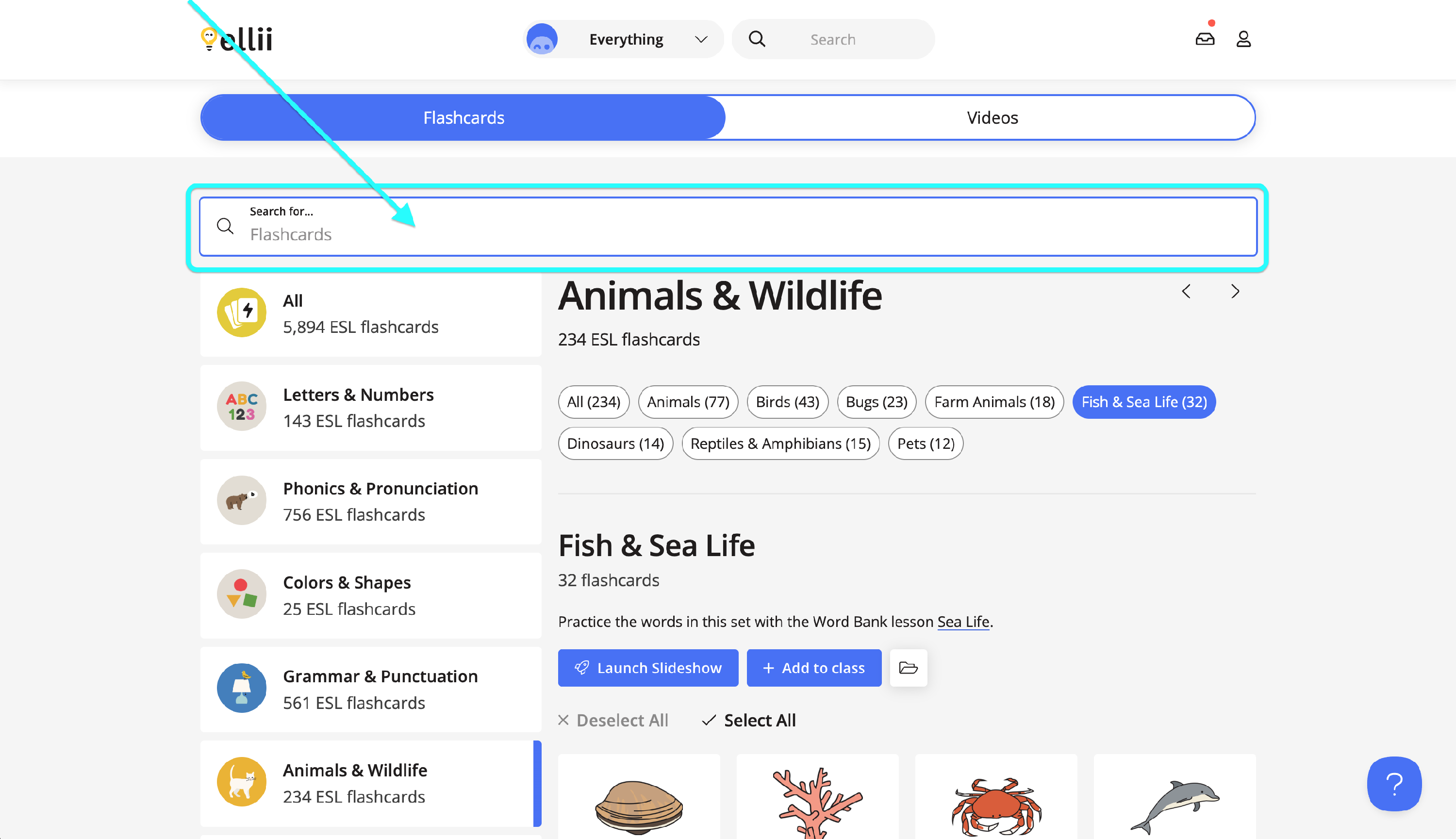Go to previous category arrow
This screenshot has width=1456, height=839.
coord(1186,292)
